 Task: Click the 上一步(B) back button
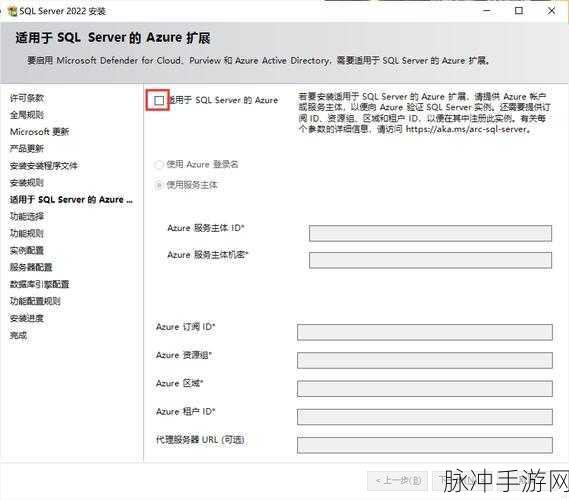pos(397,481)
